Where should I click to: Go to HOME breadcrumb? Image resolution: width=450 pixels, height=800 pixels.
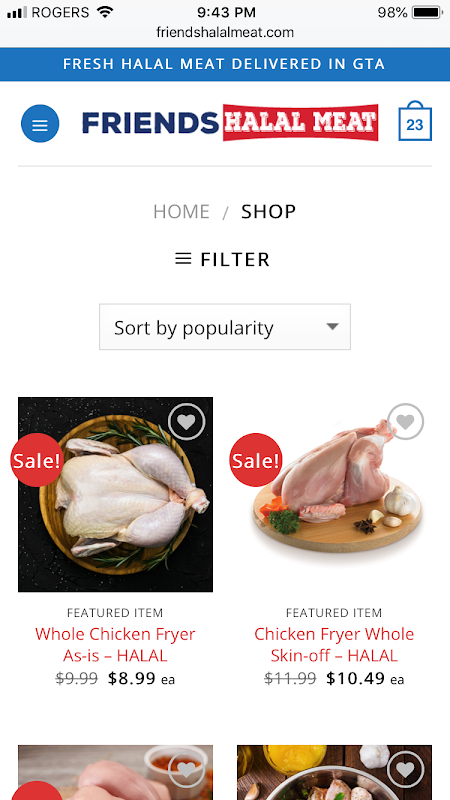point(181,211)
